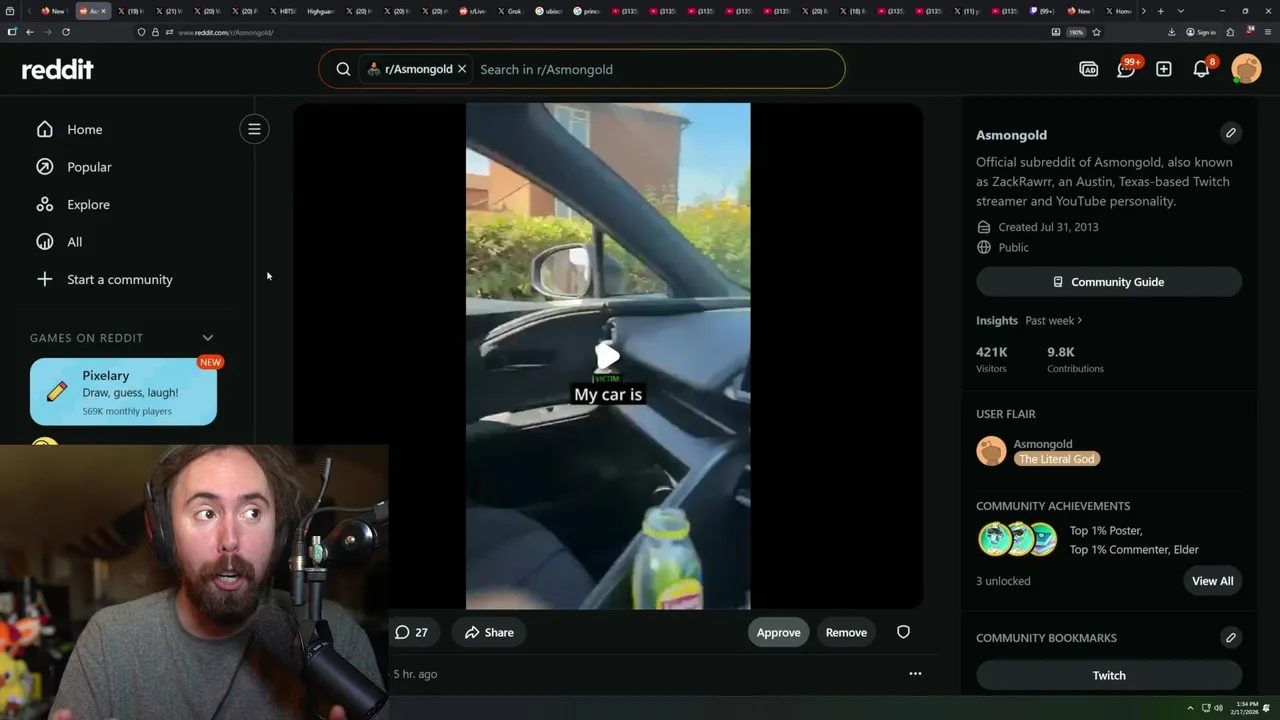The image size is (1280, 720).
Task: Open the user avatar menu
Action: pos(1246,69)
